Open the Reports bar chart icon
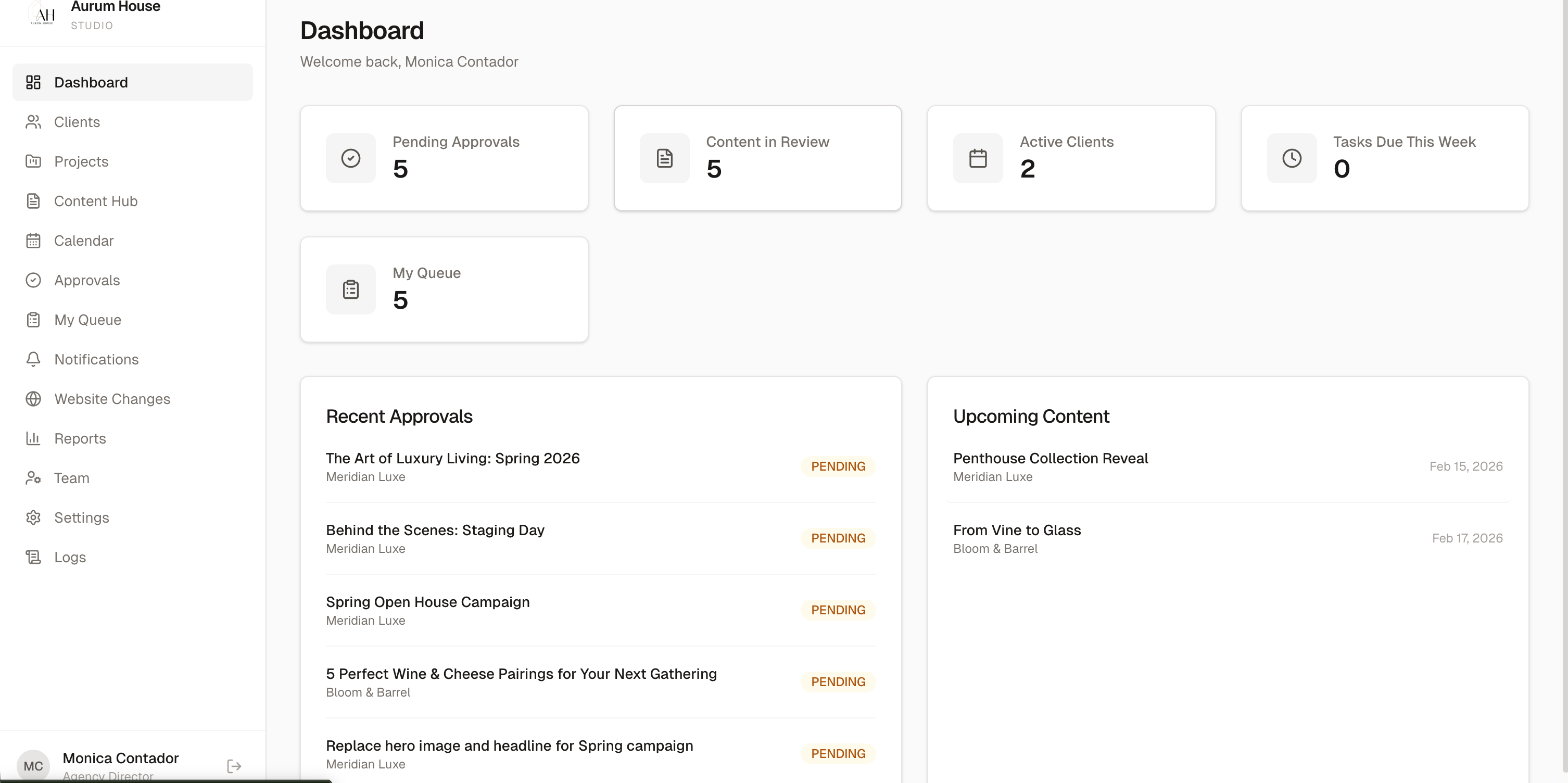The width and height of the screenshot is (1568, 783). [33, 438]
